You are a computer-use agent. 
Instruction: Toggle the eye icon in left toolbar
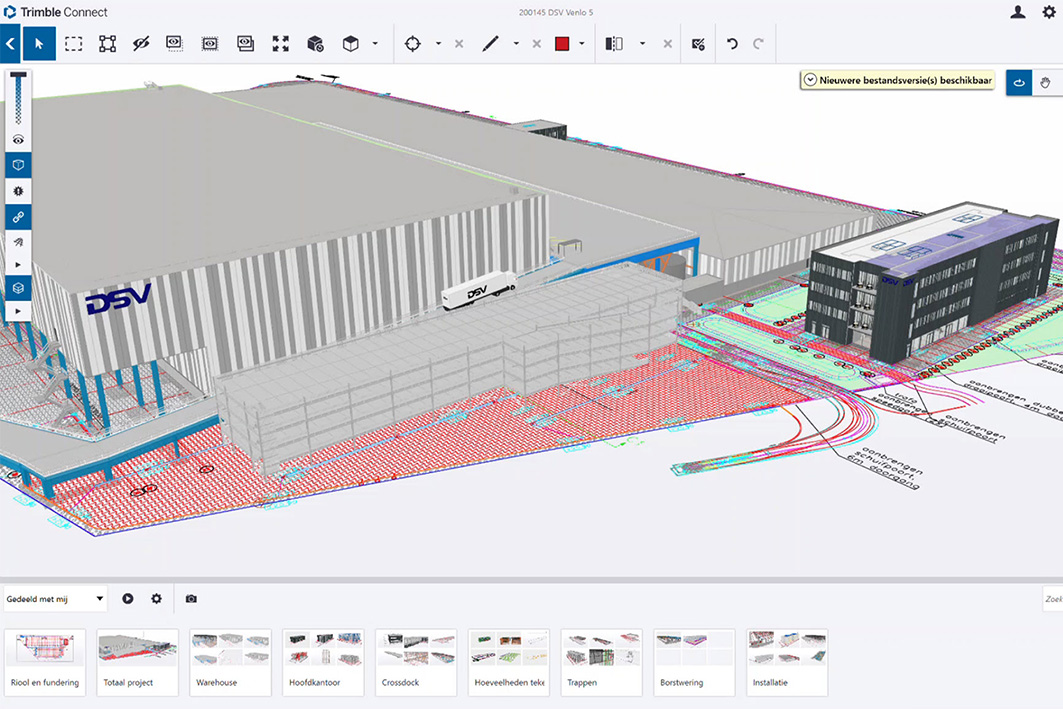click(x=18, y=140)
